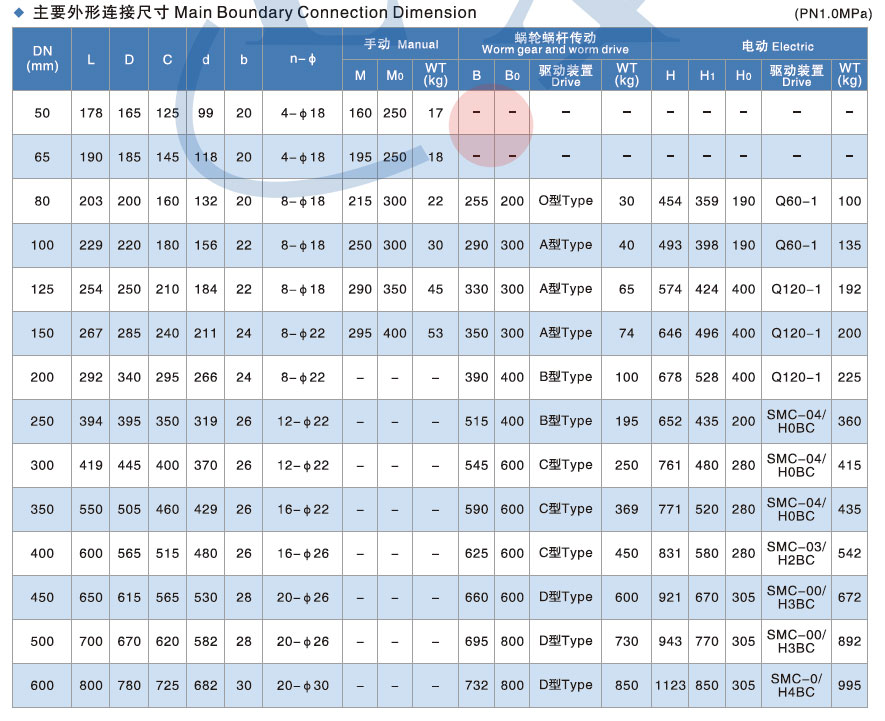Click the H value 652
This screenshot has height=721, width=885.
[670, 421]
